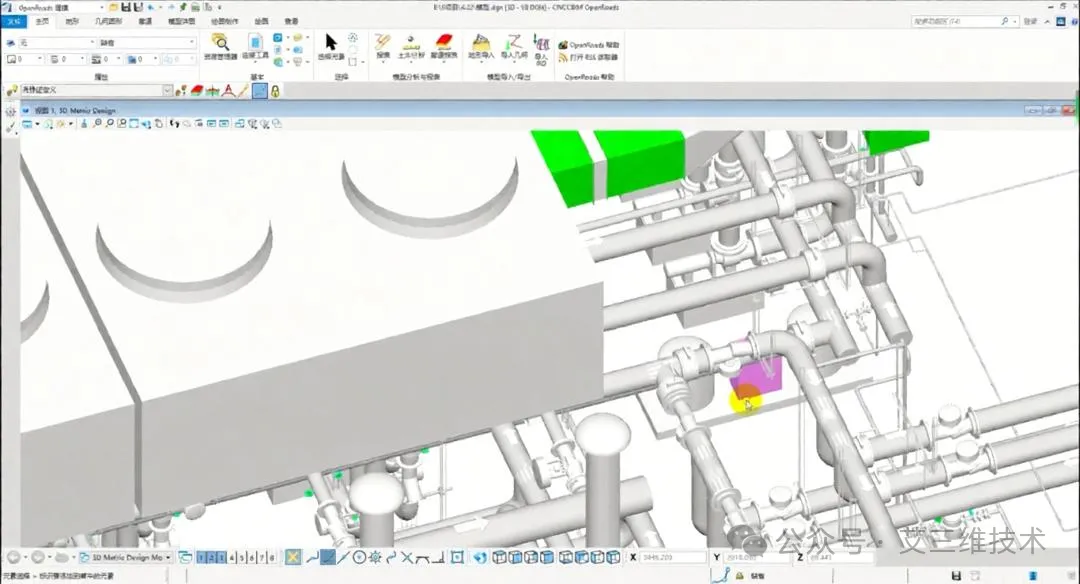The height and width of the screenshot is (584, 1080).
Task: Switch to the 绘图制作 tab
Action: (225, 21)
